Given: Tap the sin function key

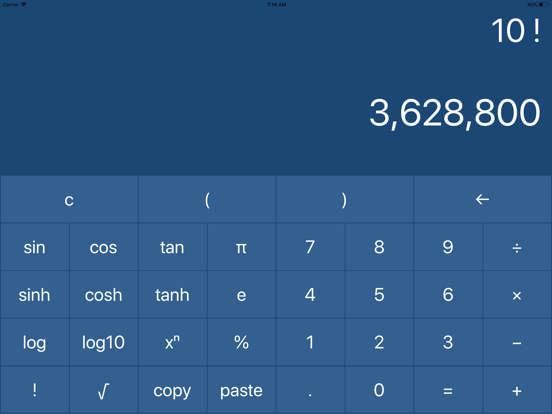Looking at the screenshot, I should [x=34, y=247].
